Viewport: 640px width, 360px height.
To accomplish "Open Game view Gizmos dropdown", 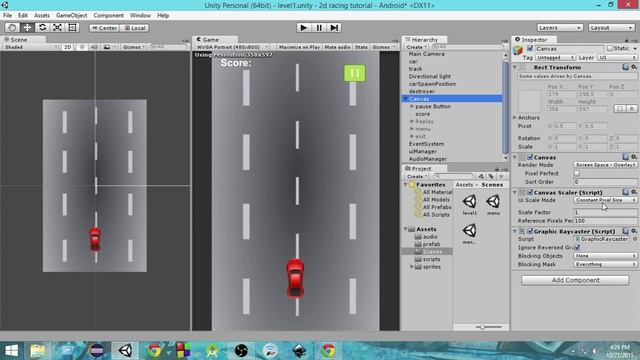I will pos(383,47).
